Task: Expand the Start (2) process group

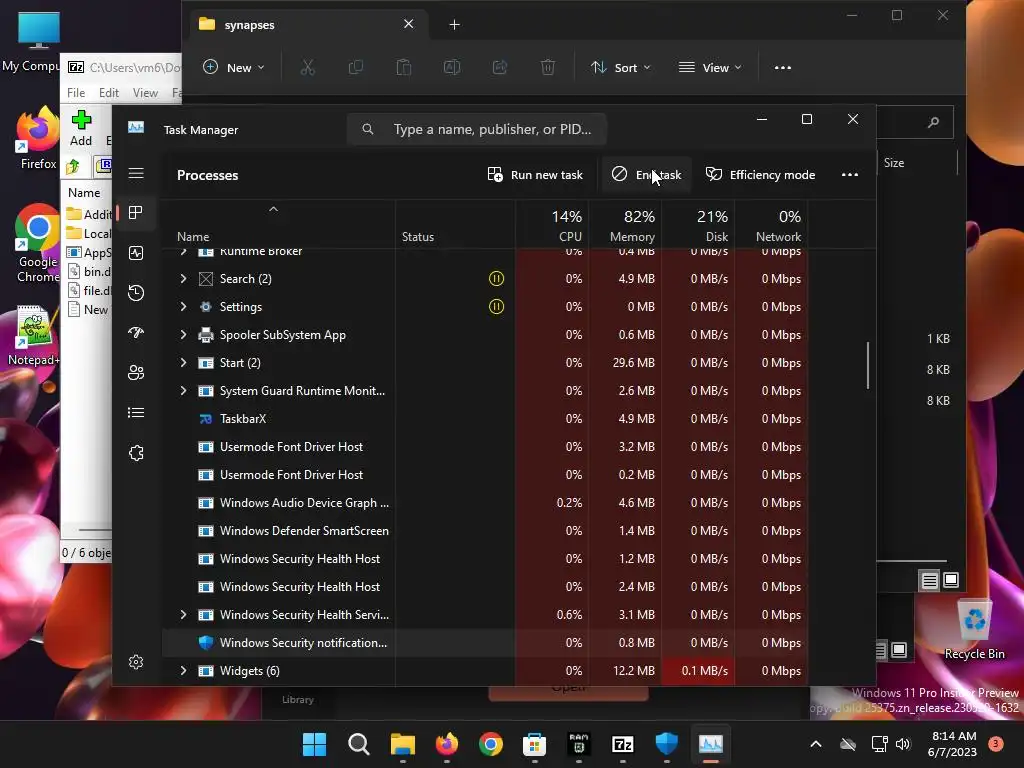Action: coord(184,363)
